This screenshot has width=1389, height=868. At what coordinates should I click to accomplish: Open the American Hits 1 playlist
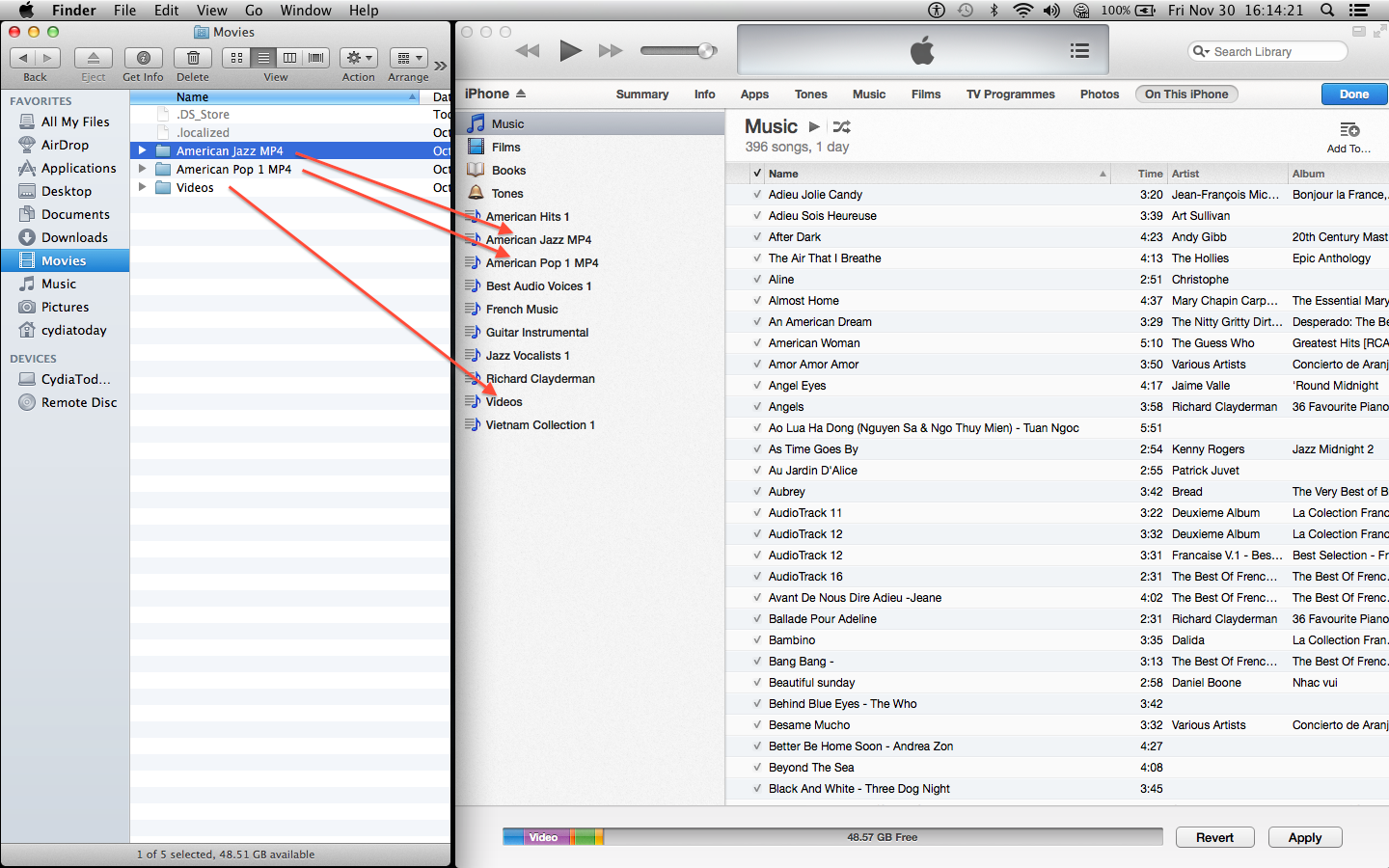coord(527,216)
